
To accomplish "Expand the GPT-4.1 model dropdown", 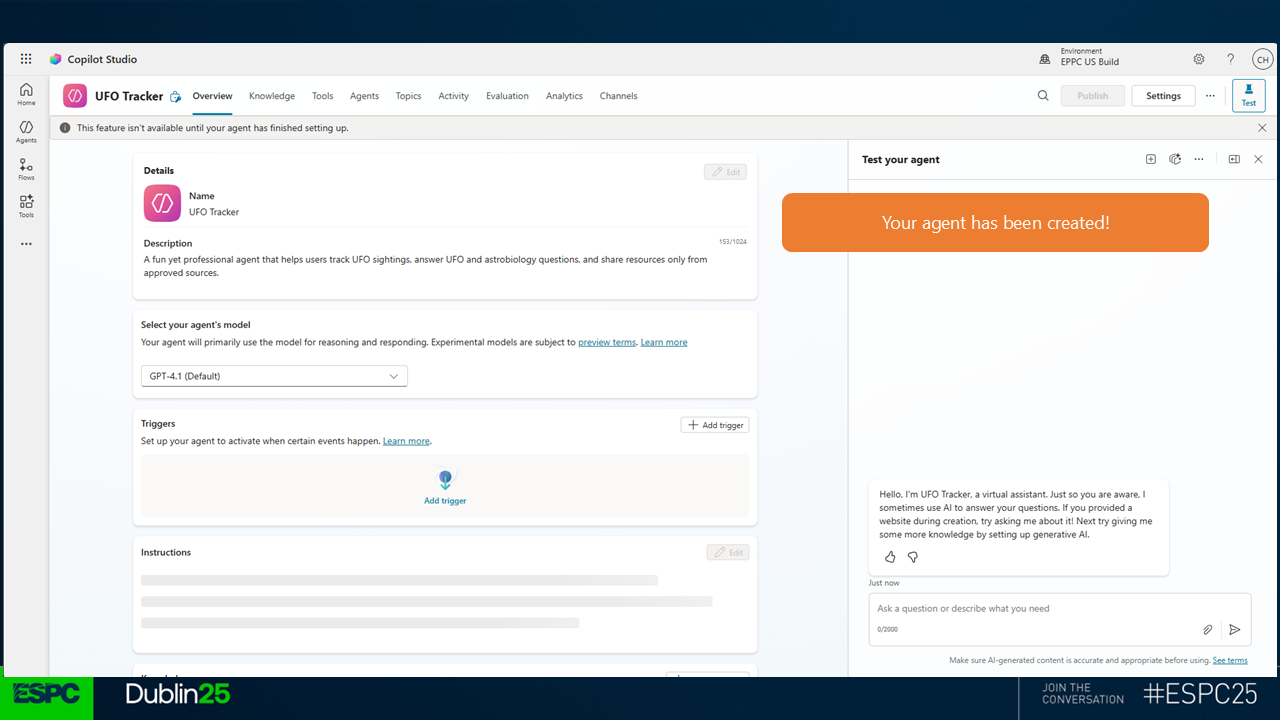I will click(x=274, y=376).
